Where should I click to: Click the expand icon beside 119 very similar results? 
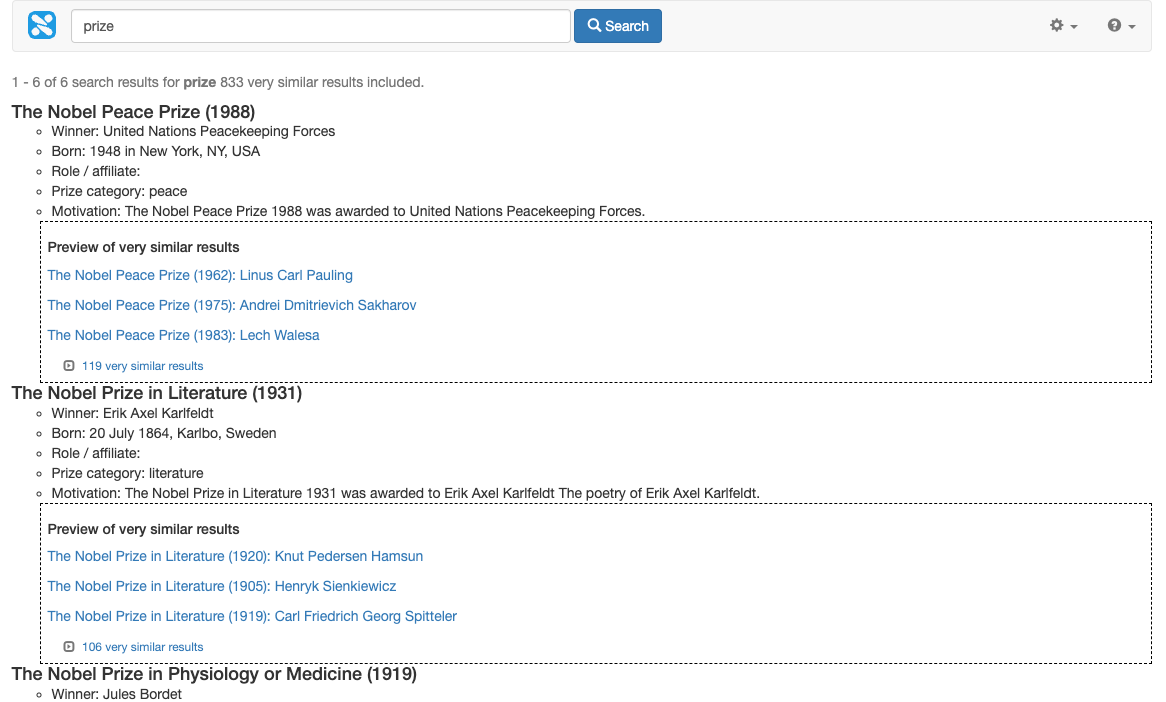click(68, 365)
